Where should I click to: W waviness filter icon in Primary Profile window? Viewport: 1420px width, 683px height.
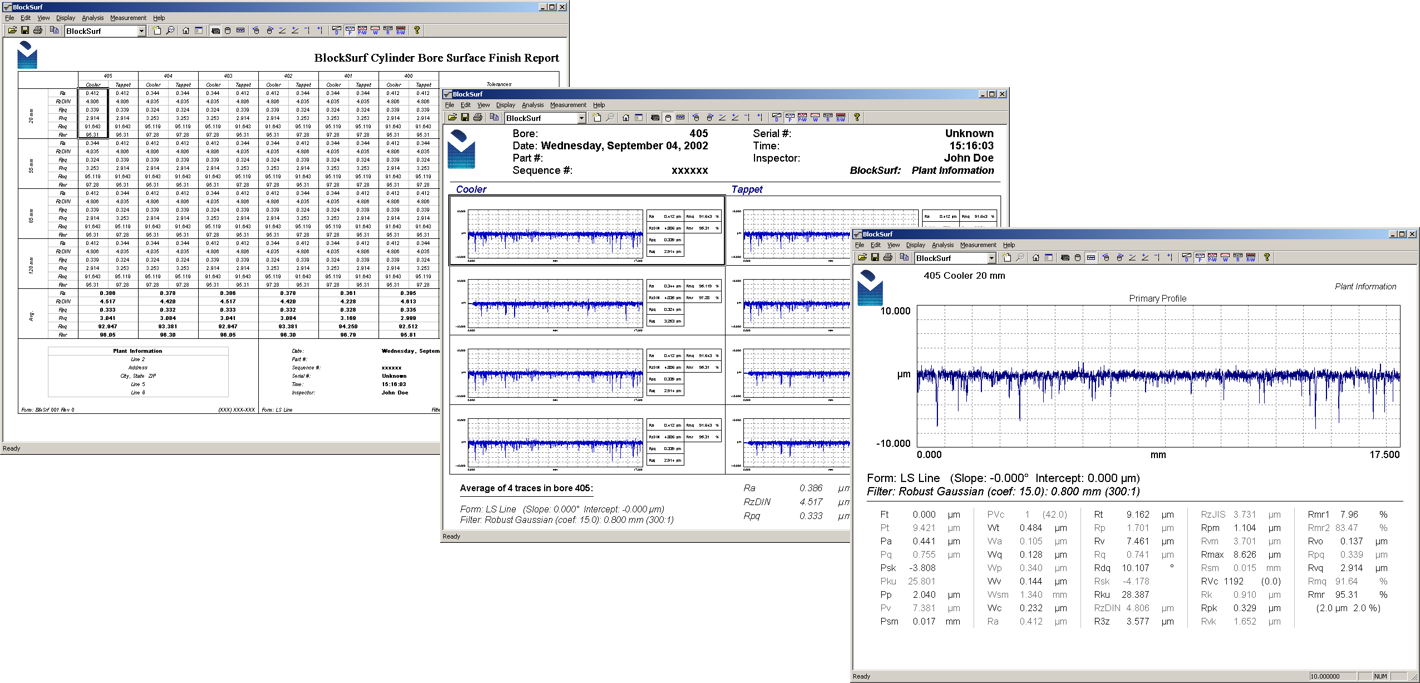(x=1226, y=258)
